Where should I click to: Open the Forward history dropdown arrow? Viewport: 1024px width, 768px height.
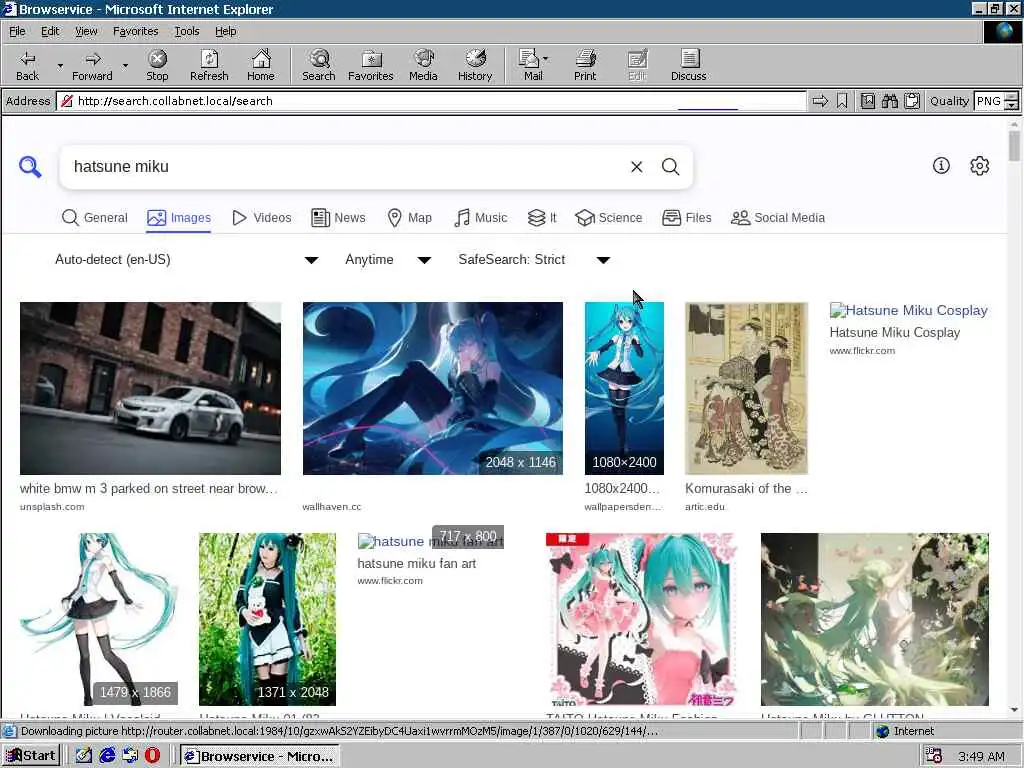125,65
